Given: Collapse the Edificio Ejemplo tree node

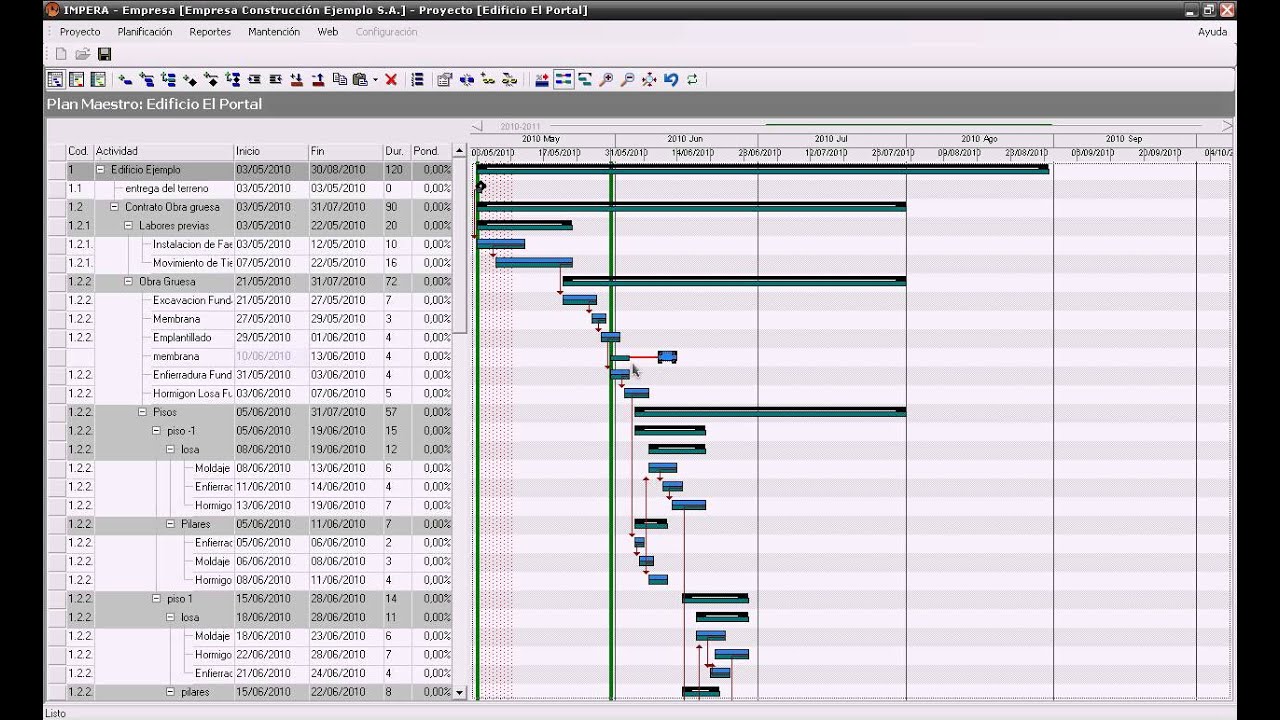Looking at the screenshot, I should point(100,170).
